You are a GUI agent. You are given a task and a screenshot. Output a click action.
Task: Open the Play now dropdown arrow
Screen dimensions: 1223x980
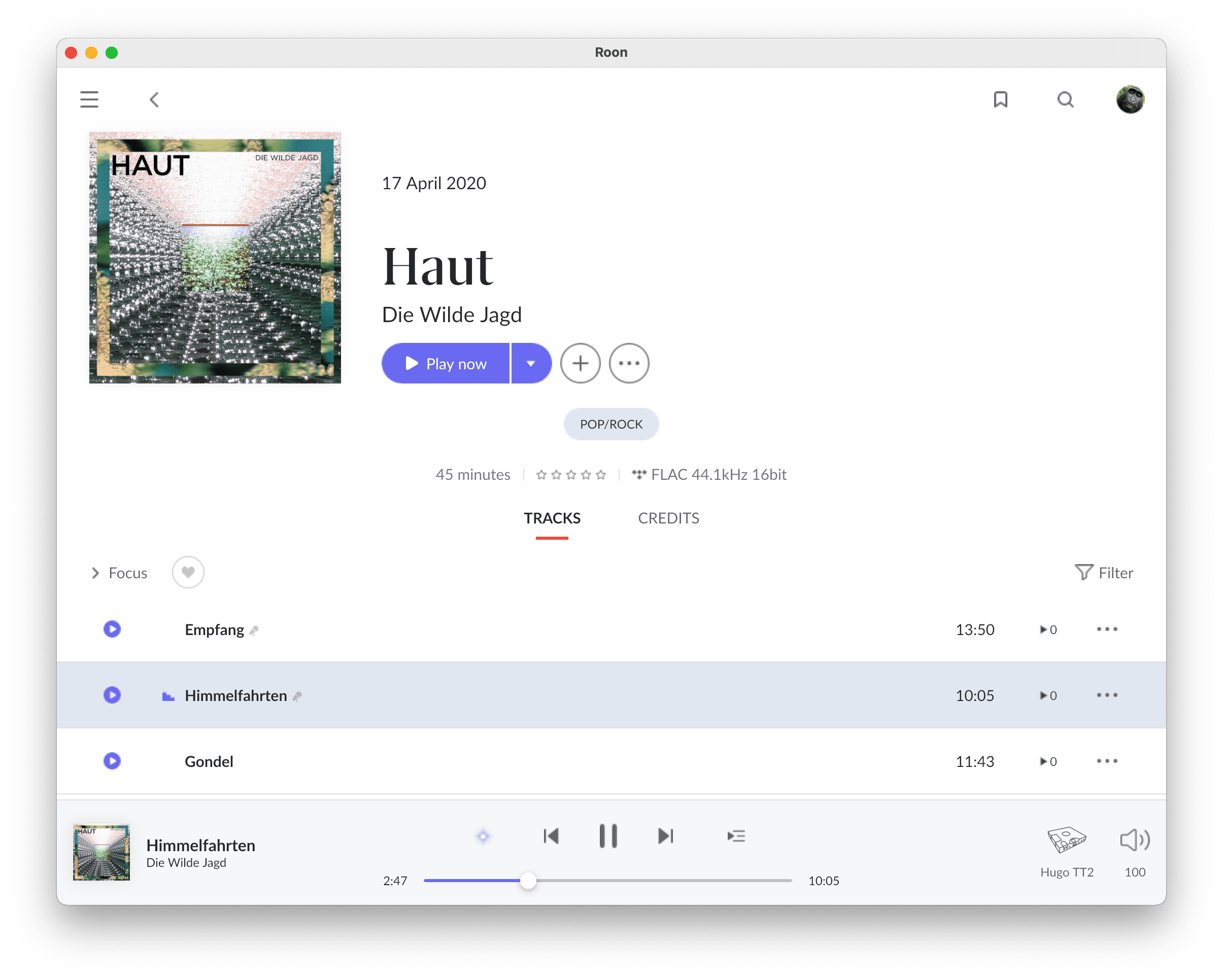(x=531, y=364)
